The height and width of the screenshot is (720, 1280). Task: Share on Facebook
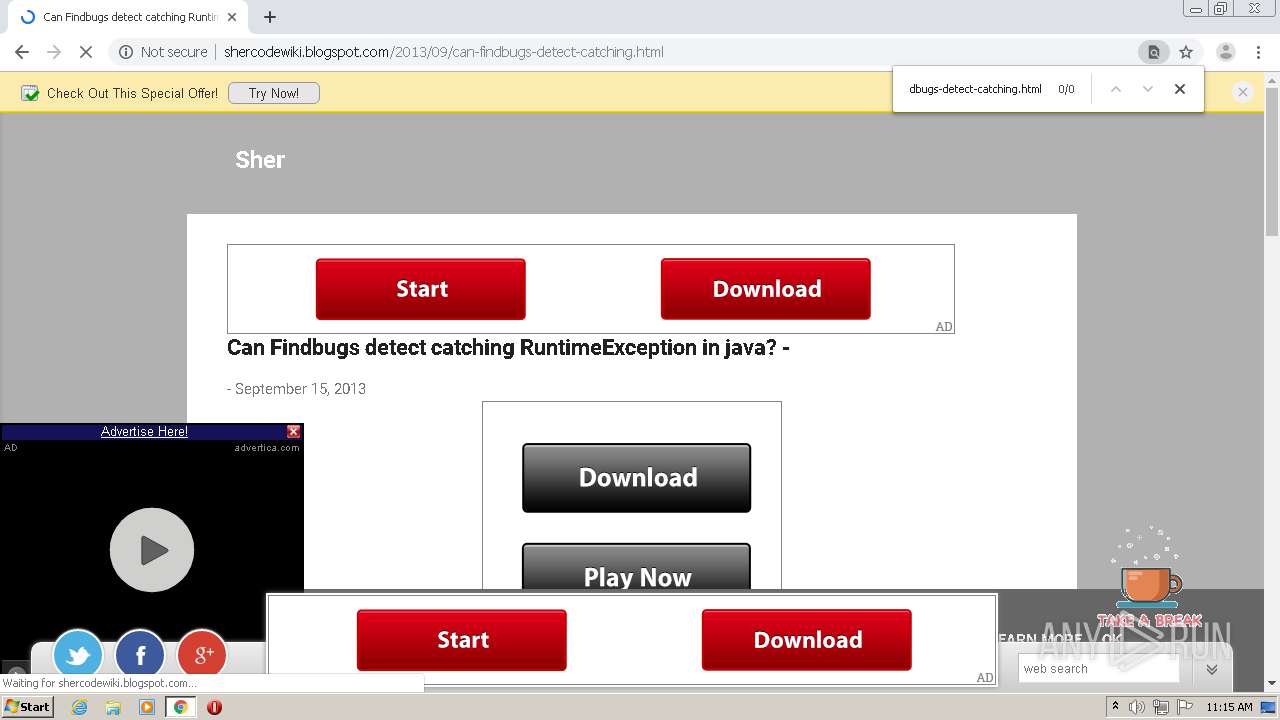[140, 655]
